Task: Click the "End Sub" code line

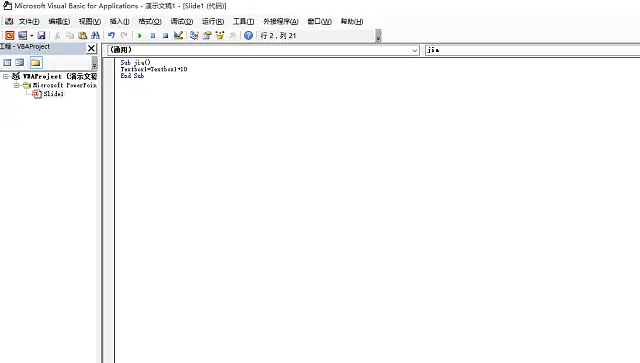Action: 132,76
